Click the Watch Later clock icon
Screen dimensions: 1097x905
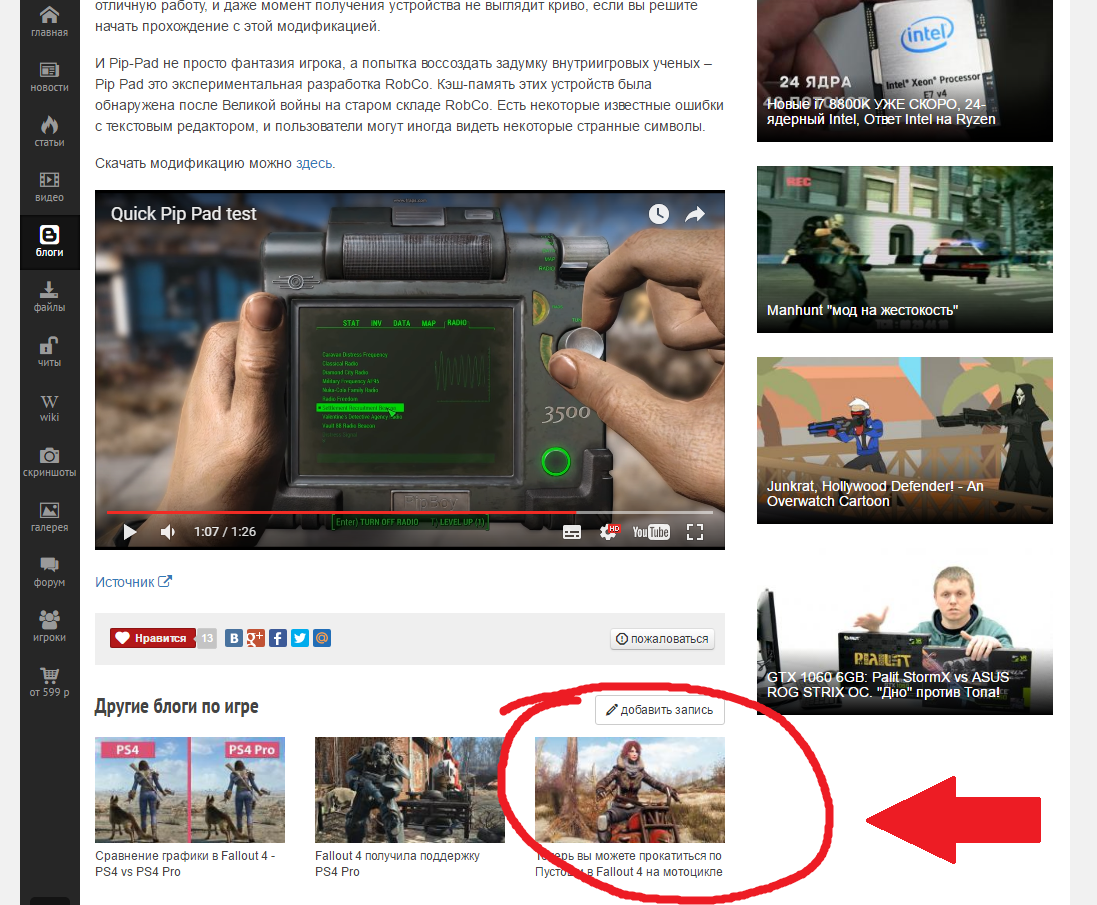pyautogui.click(x=658, y=214)
